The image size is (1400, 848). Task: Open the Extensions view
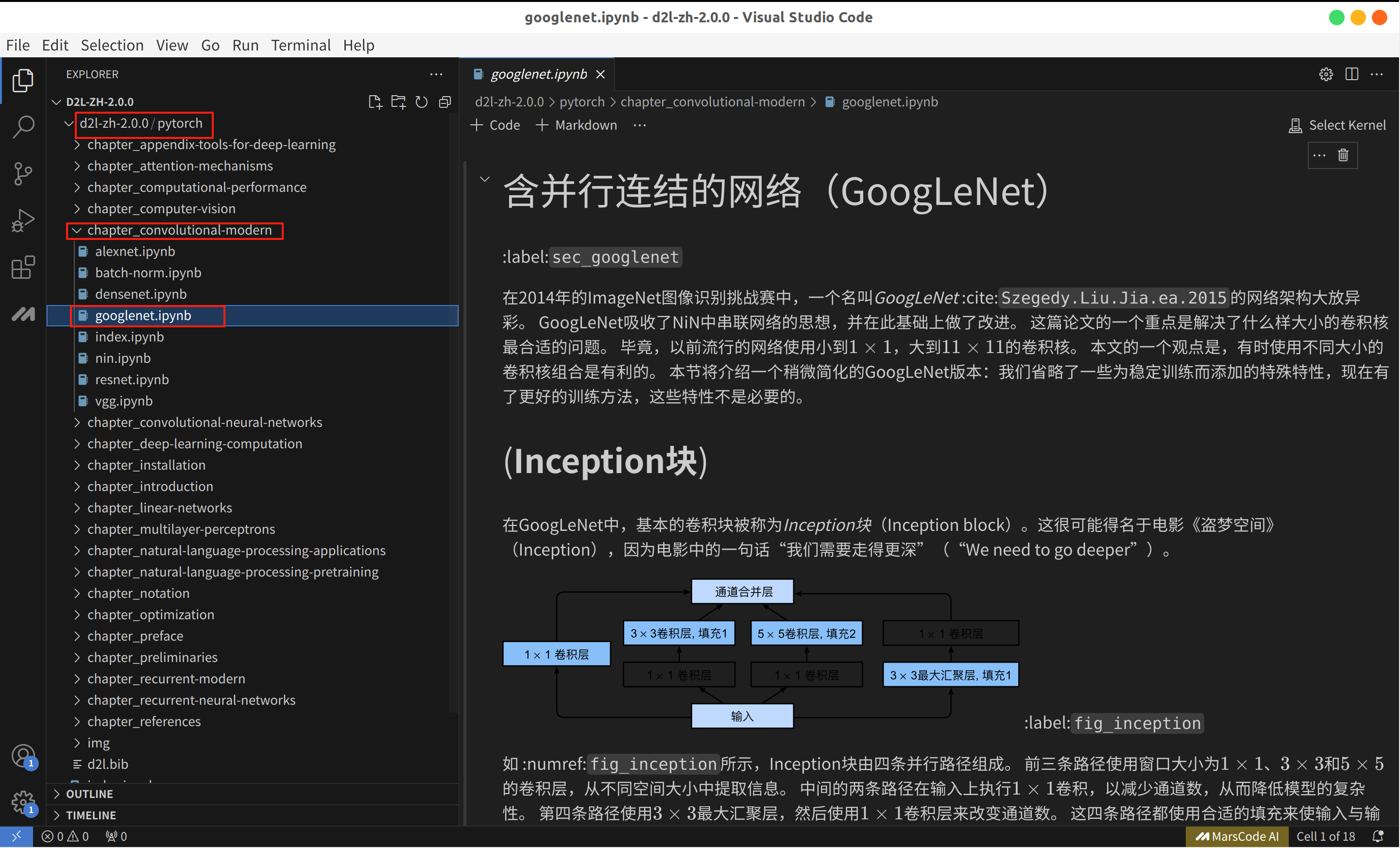(23, 267)
